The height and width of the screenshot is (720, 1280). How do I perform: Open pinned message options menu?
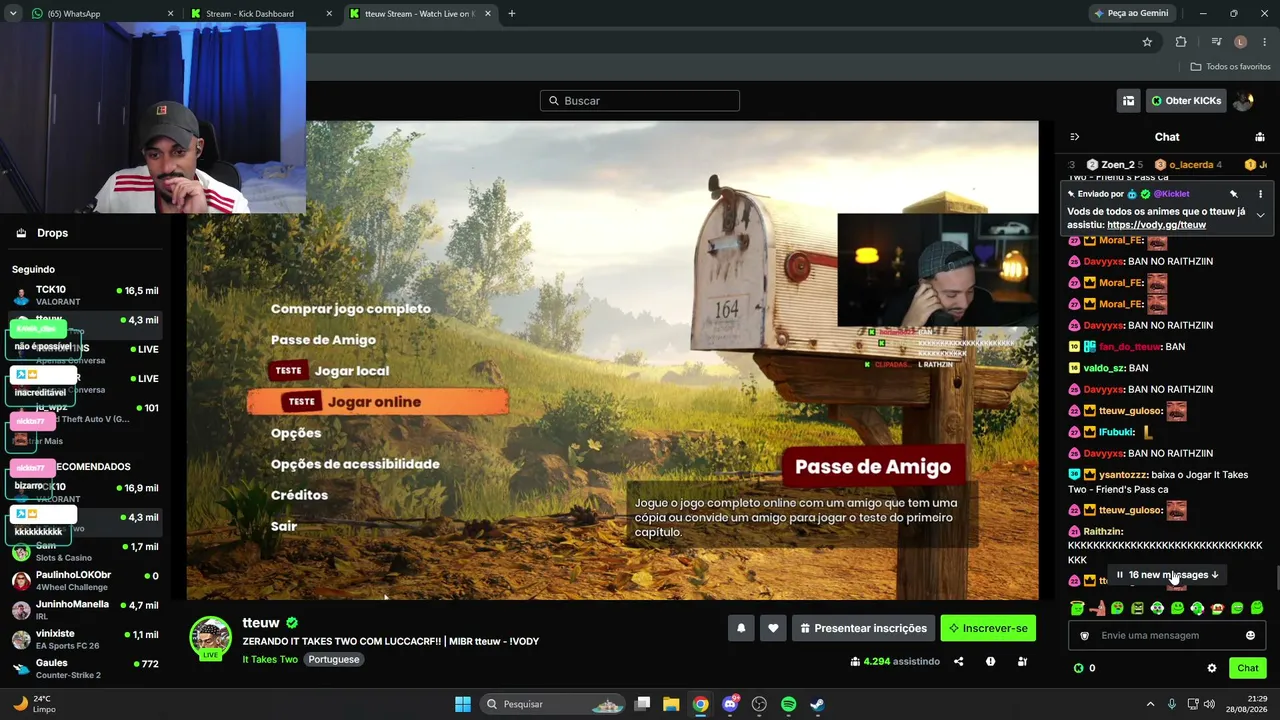(1260, 194)
